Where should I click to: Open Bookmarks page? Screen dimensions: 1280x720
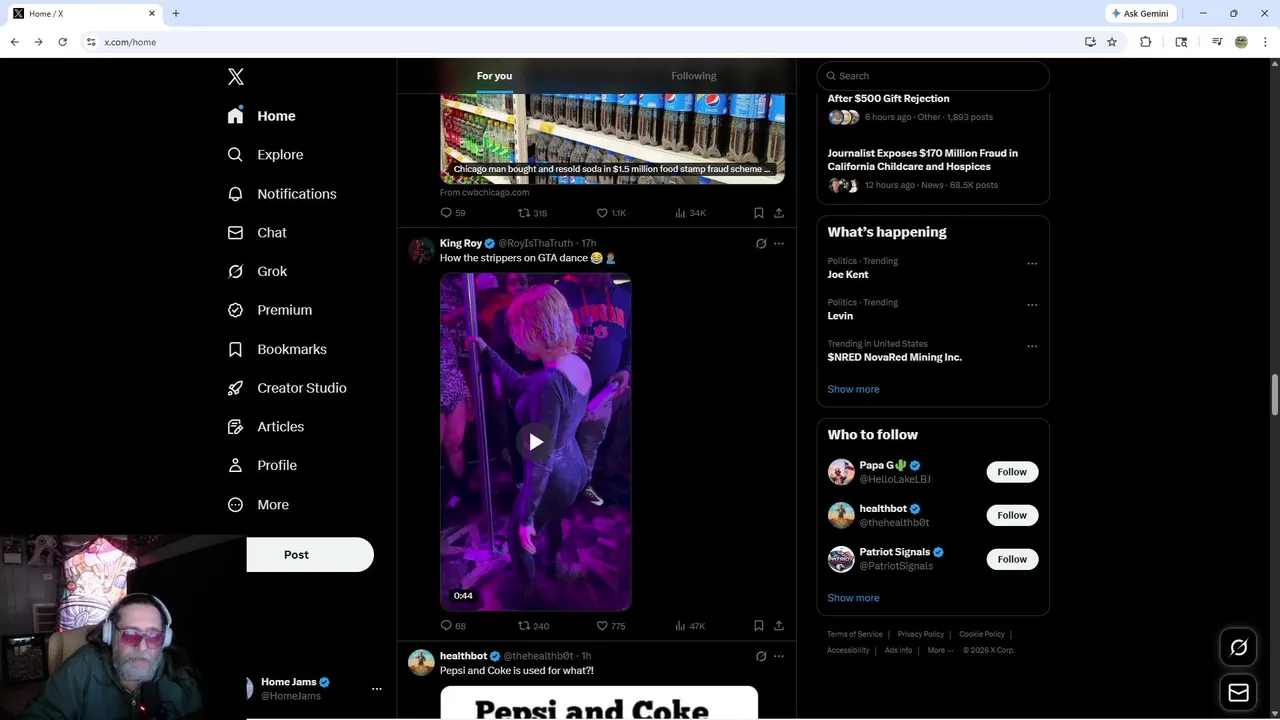(x=277, y=349)
